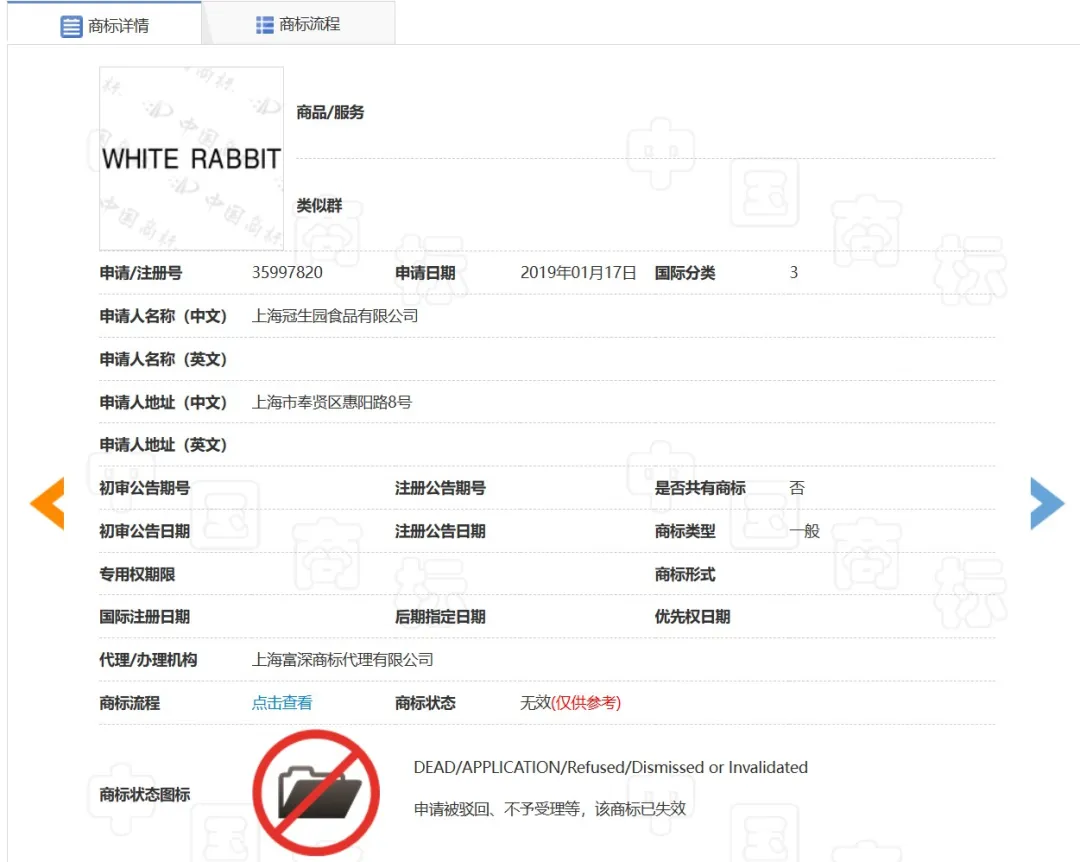This screenshot has width=1080, height=862.
Task: Switch to the 商标流程 tab
Action: point(298,24)
